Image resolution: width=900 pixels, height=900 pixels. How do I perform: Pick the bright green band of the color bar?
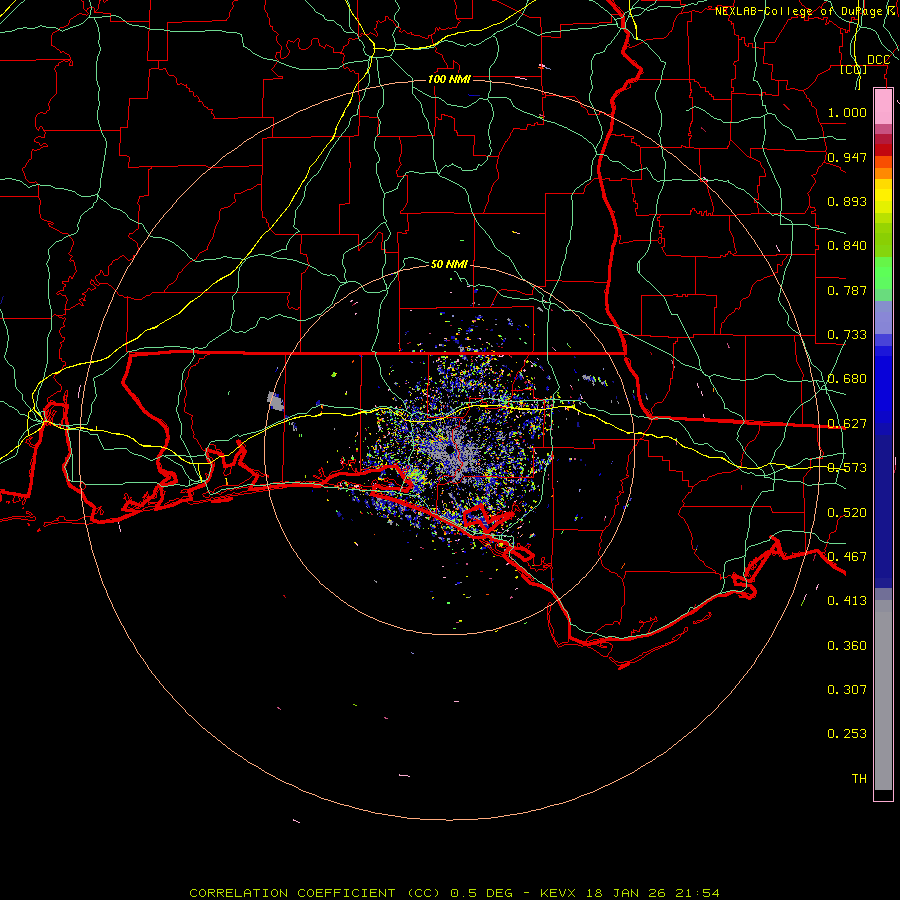click(883, 273)
